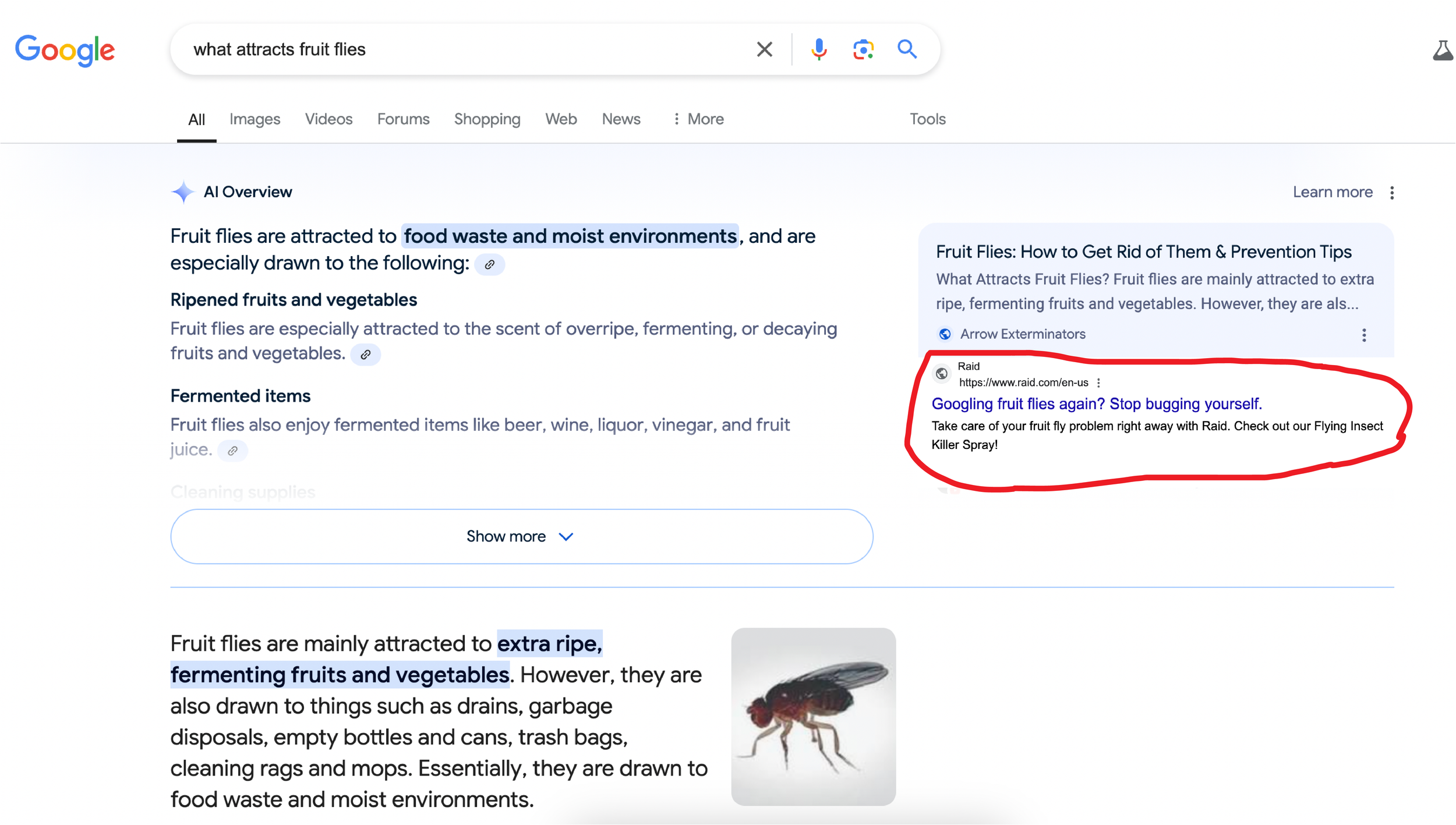This screenshot has height=825, width=1456.
Task: Open the More search filters dropdown
Action: point(698,119)
